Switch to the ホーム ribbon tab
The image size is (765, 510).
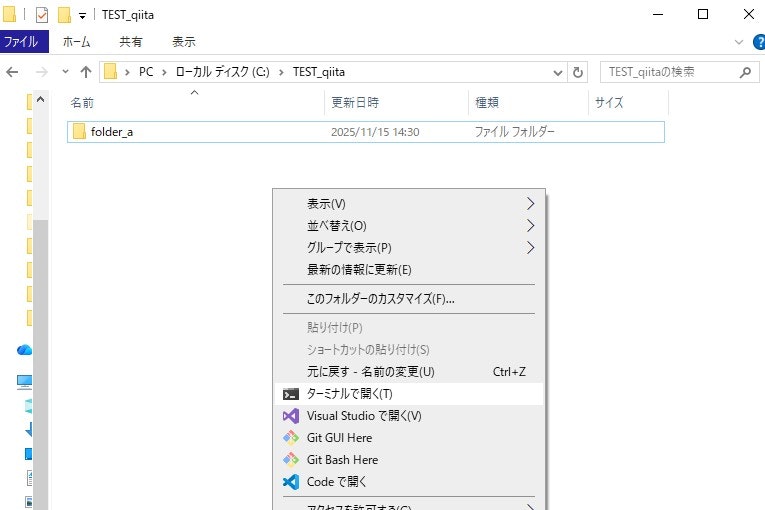pos(77,42)
